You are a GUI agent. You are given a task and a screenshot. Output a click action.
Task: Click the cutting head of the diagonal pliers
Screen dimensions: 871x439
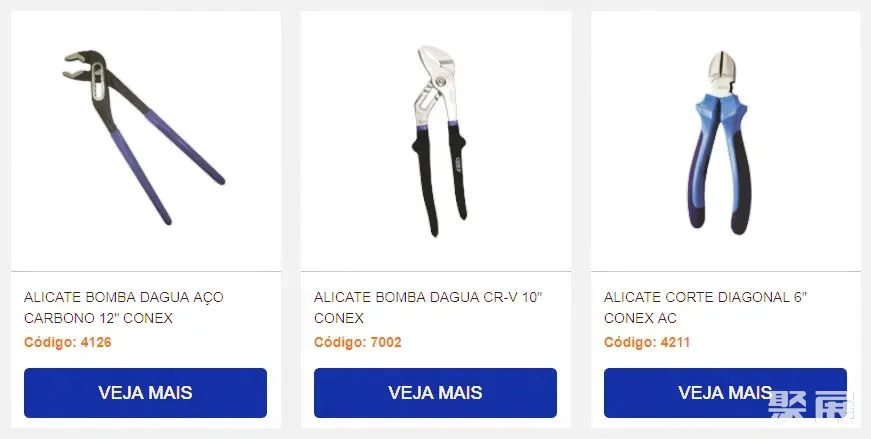click(720, 72)
